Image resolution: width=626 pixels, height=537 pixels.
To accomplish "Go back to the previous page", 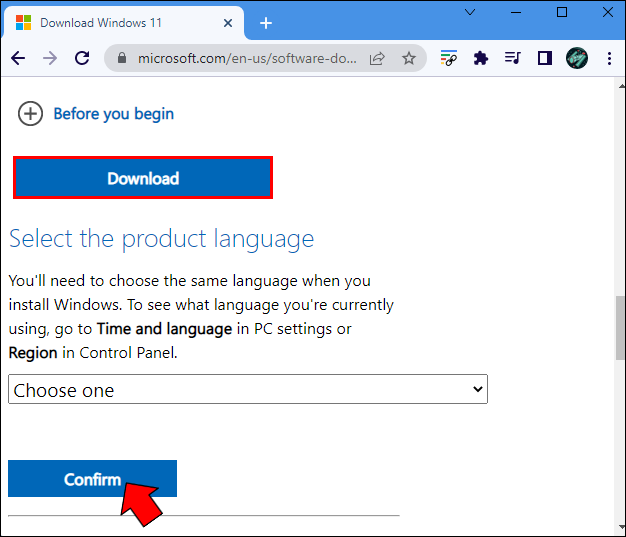I will pyautogui.click(x=18, y=58).
